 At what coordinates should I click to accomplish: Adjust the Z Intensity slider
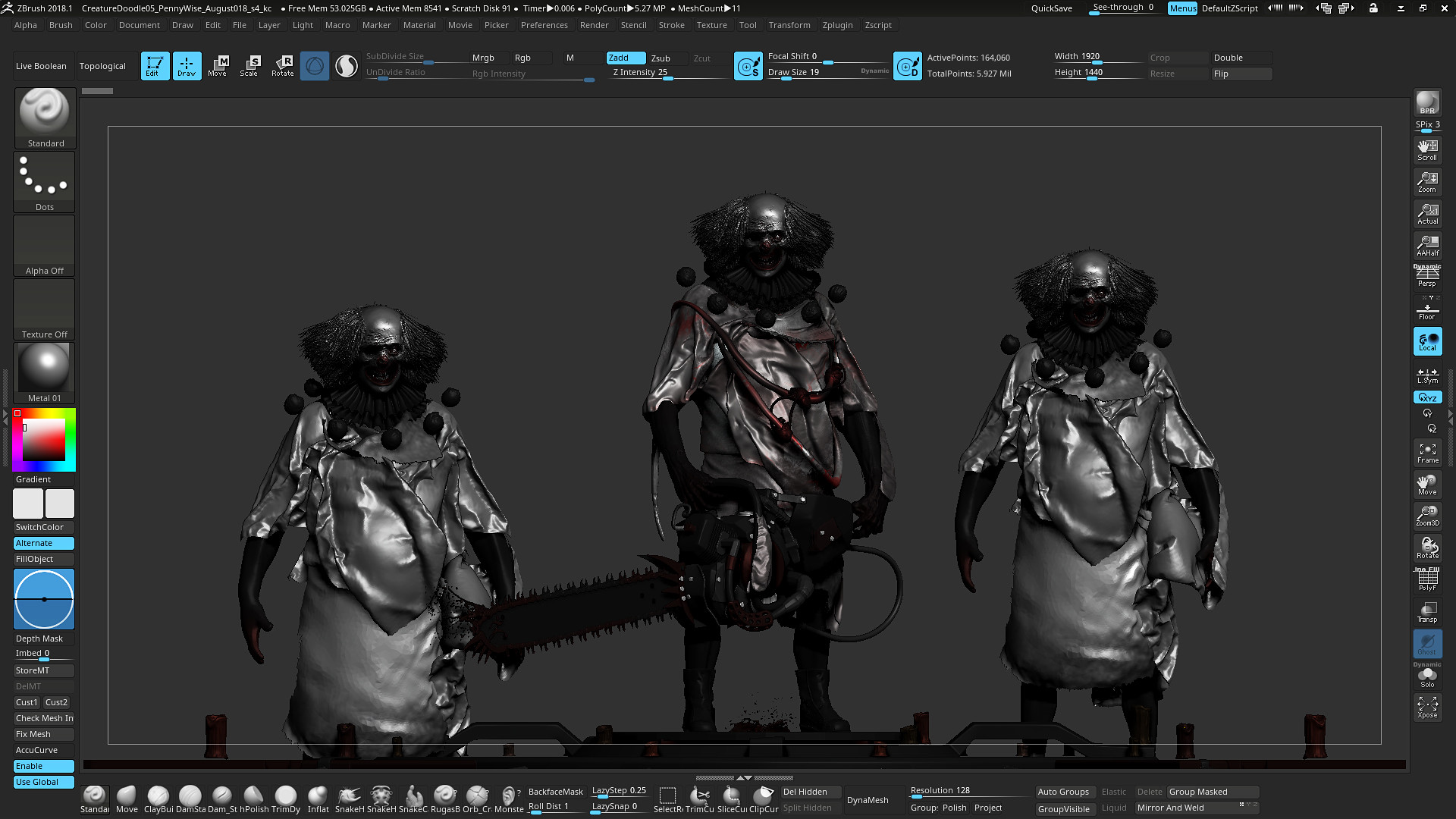[x=669, y=73]
